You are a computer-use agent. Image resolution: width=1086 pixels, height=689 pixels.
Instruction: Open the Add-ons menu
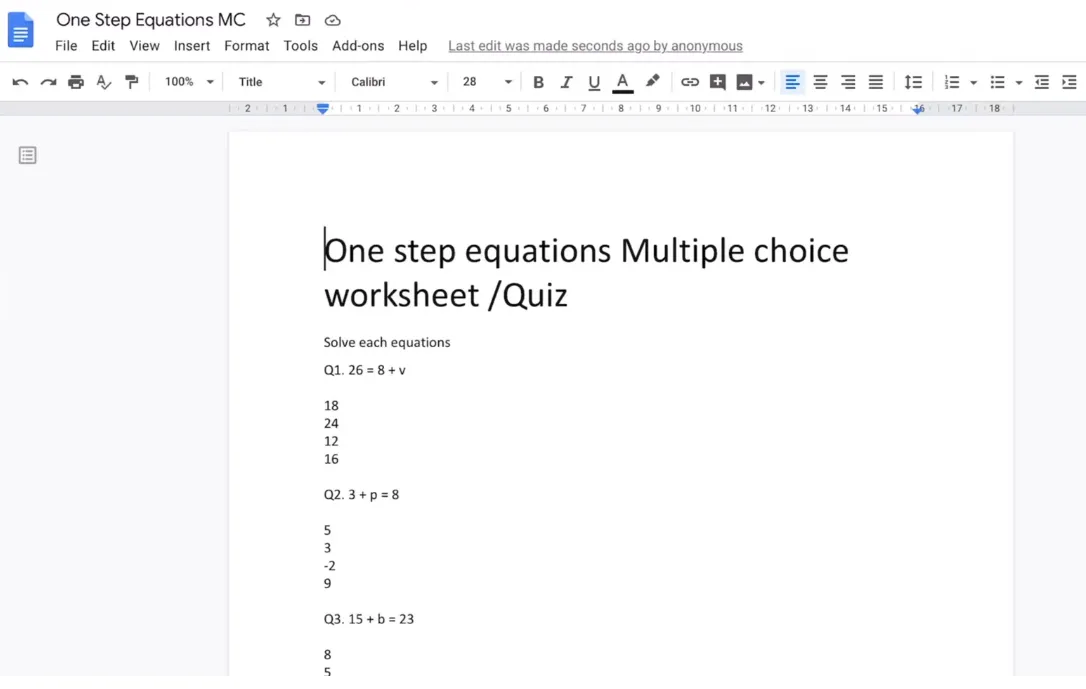click(358, 46)
